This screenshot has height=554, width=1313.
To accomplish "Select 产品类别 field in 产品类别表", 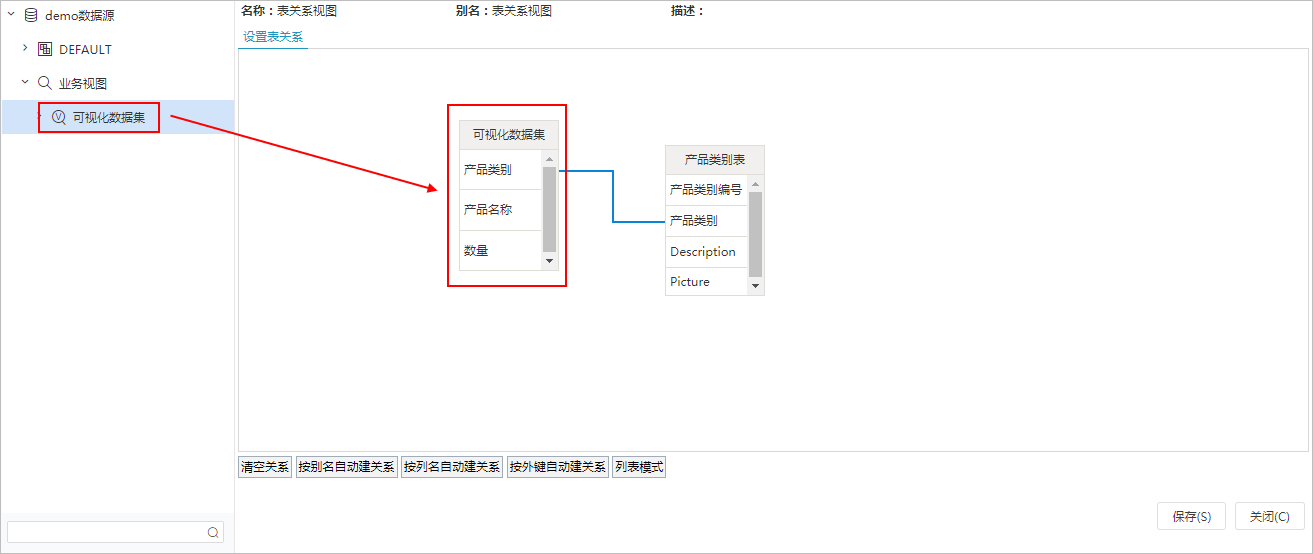I will 707,221.
